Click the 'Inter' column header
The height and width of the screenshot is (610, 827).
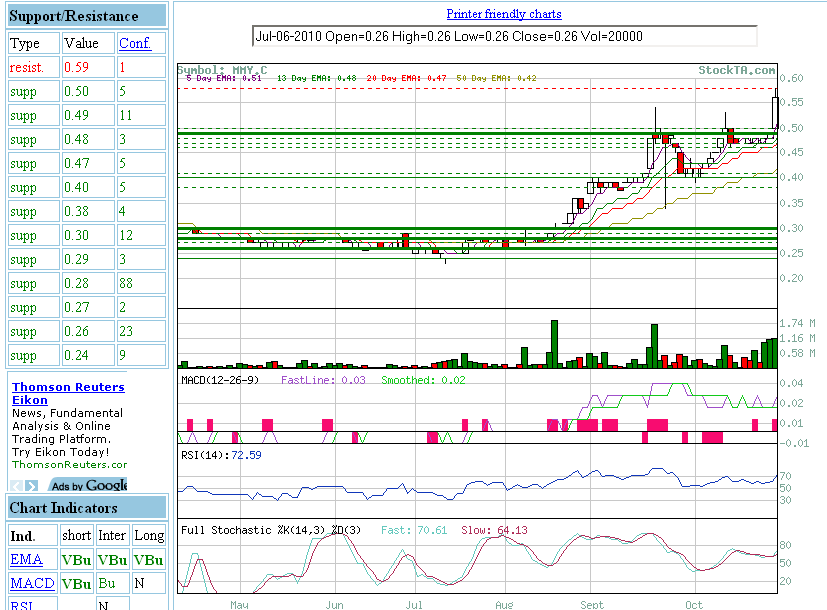[112, 535]
